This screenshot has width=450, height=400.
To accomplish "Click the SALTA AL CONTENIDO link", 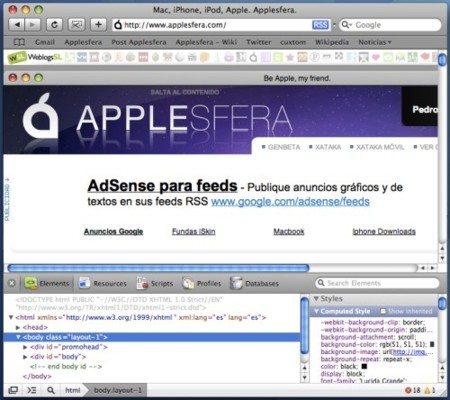I will (x=185, y=92).
